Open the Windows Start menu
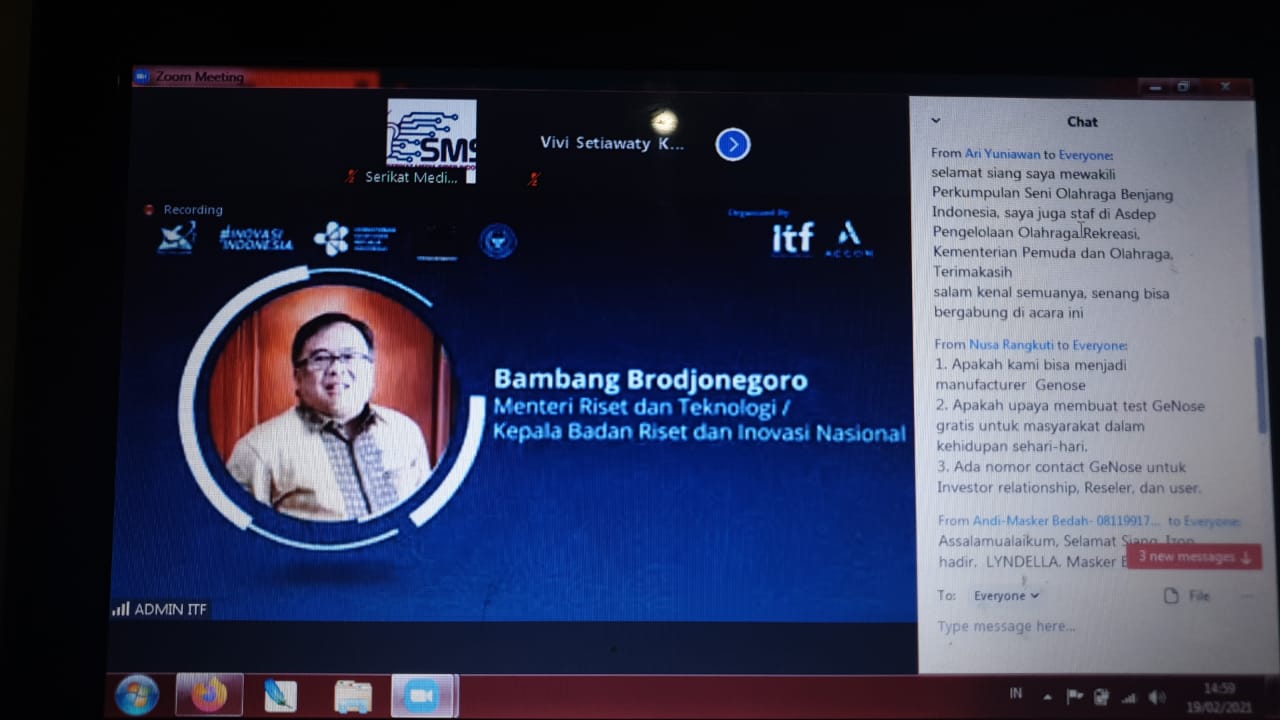The height and width of the screenshot is (720, 1280). [137, 696]
